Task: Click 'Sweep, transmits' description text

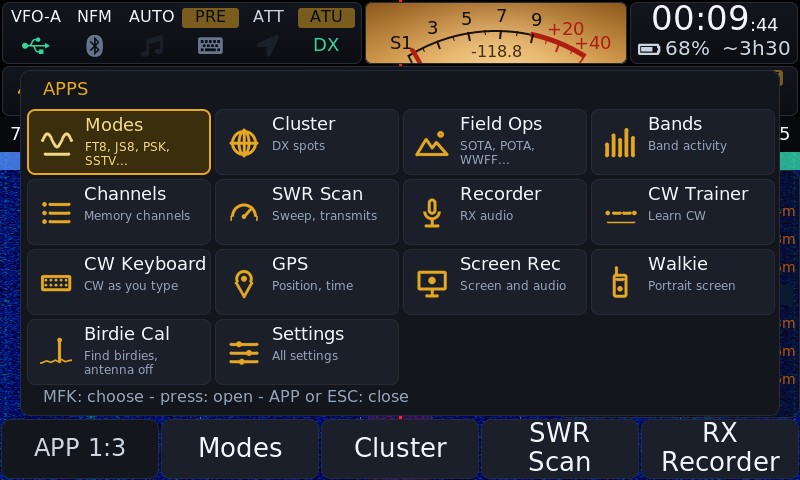Action: (324, 216)
